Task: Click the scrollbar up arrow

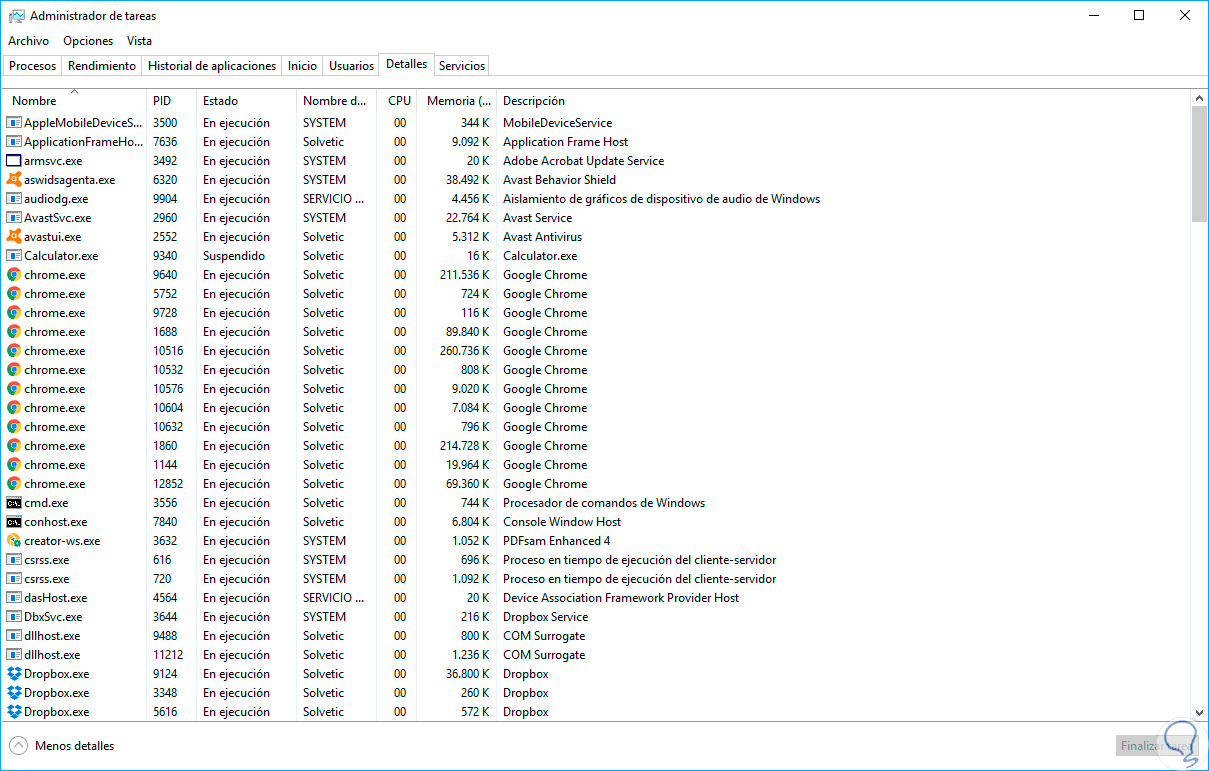Action: click(1200, 97)
